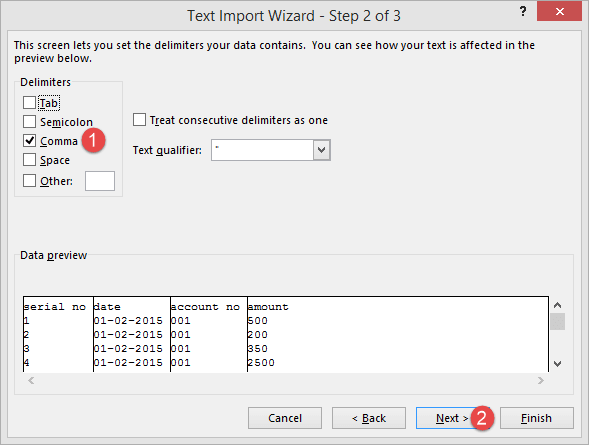
Task: Go back with the Back button
Action: [x=369, y=418]
